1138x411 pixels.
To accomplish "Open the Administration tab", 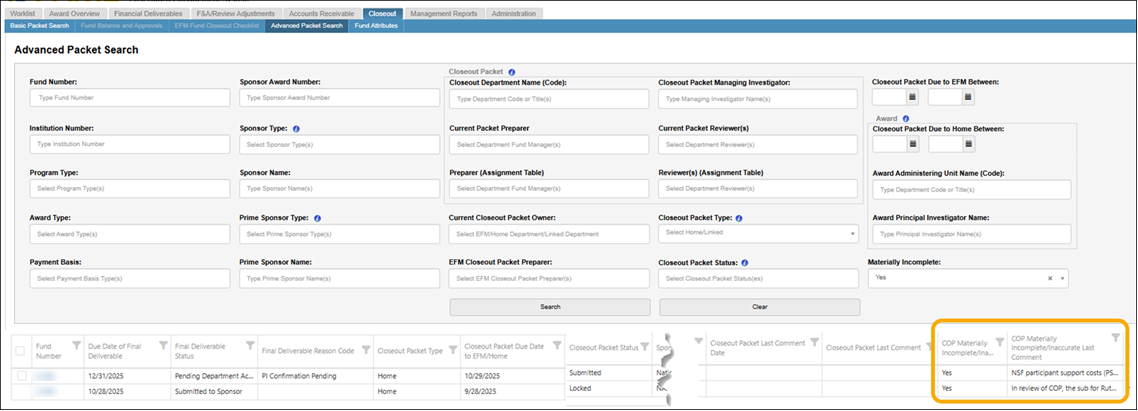I will pyautogui.click(x=514, y=14).
